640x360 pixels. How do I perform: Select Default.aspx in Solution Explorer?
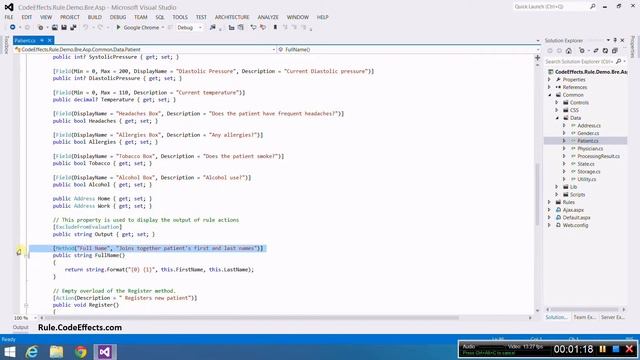[x=576, y=218]
